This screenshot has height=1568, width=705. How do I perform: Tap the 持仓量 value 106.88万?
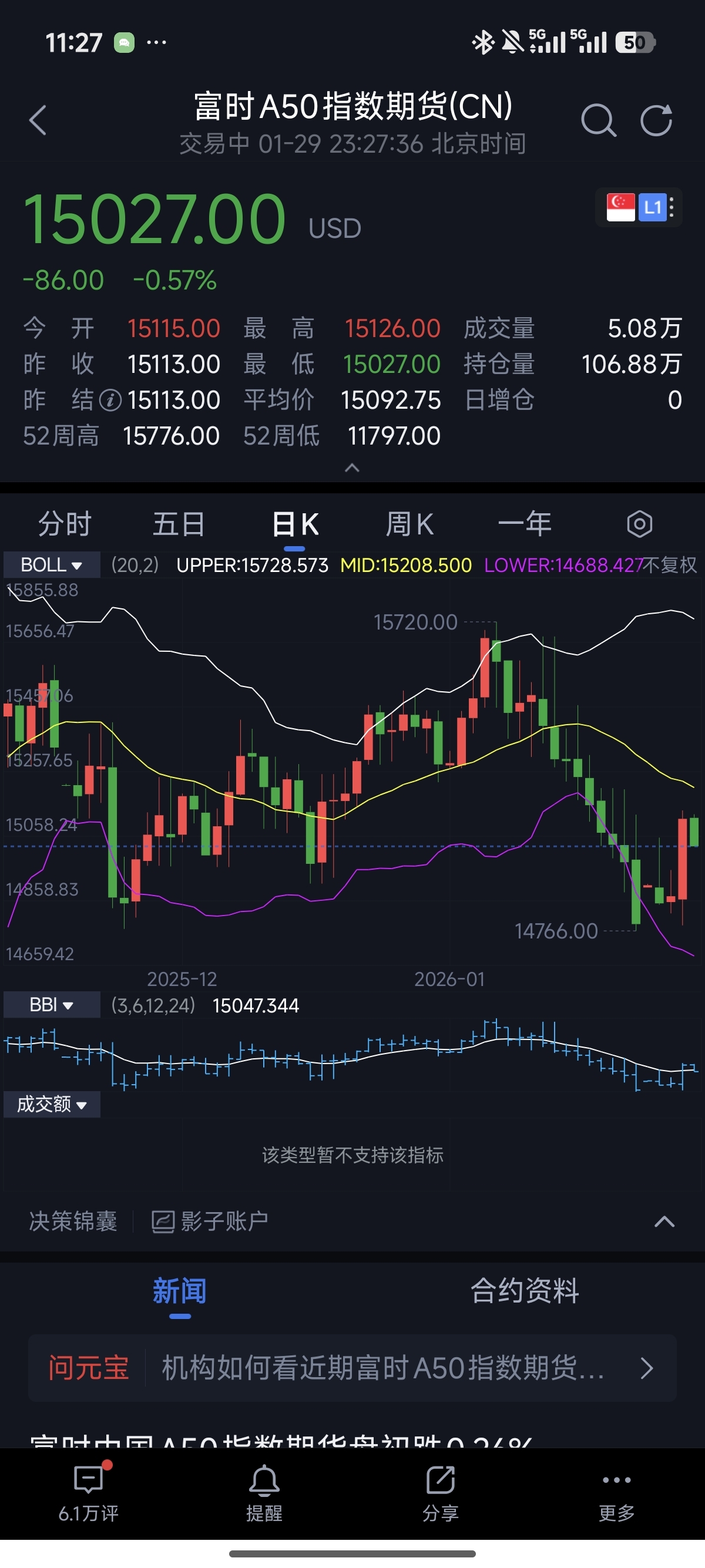pyautogui.click(x=632, y=364)
